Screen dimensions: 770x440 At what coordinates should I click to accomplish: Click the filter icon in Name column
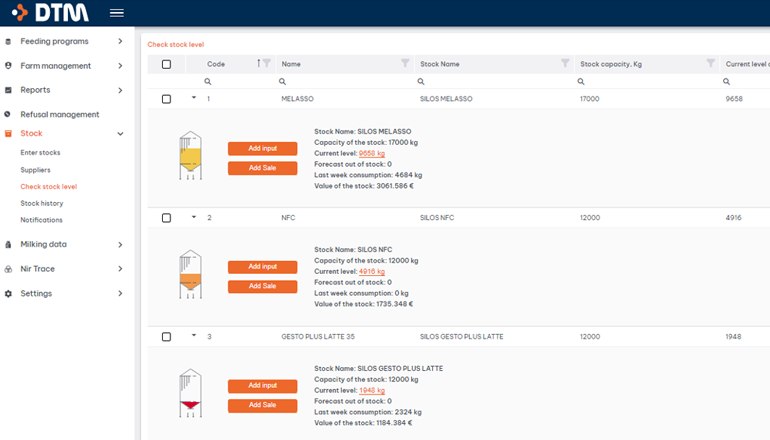[405, 63]
